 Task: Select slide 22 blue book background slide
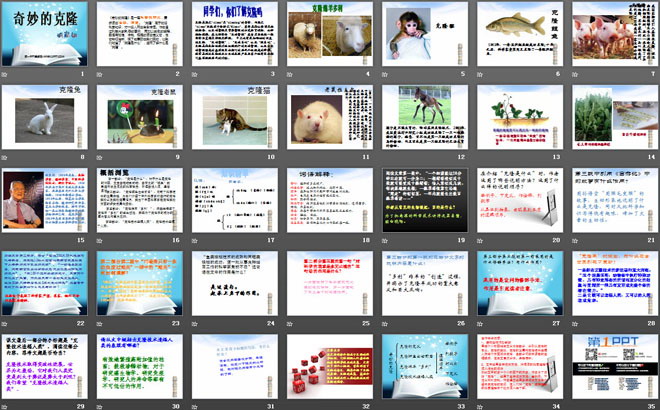45,284
